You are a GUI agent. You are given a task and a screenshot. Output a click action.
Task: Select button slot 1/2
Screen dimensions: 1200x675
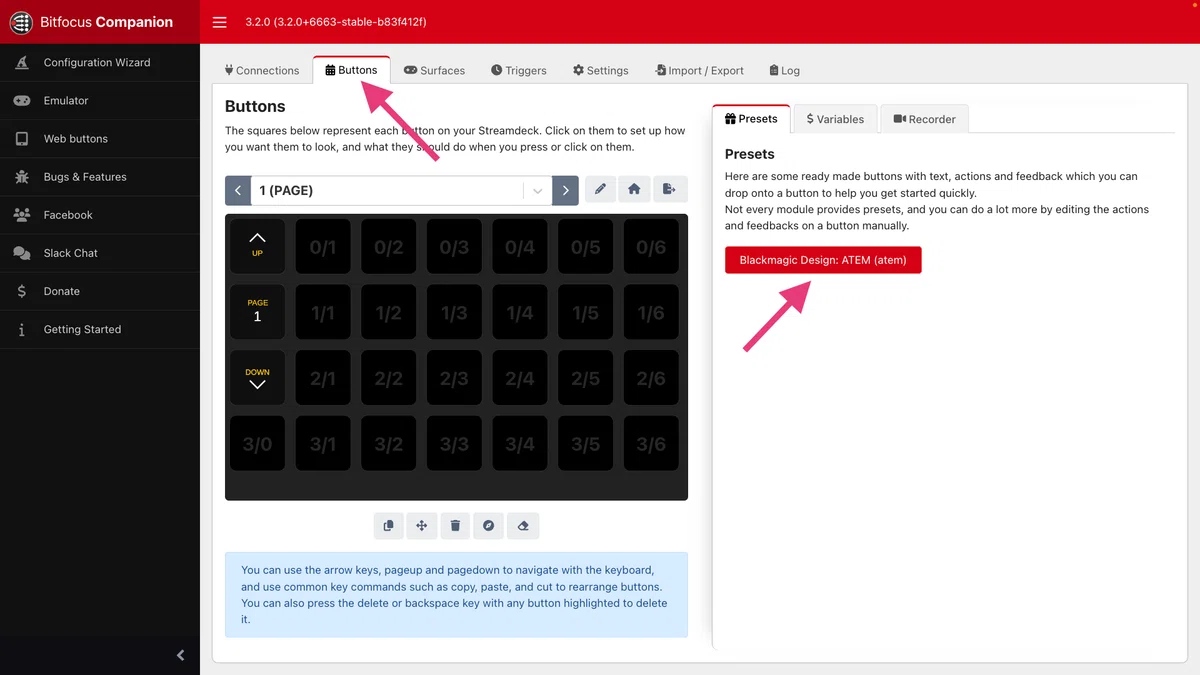(389, 311)
